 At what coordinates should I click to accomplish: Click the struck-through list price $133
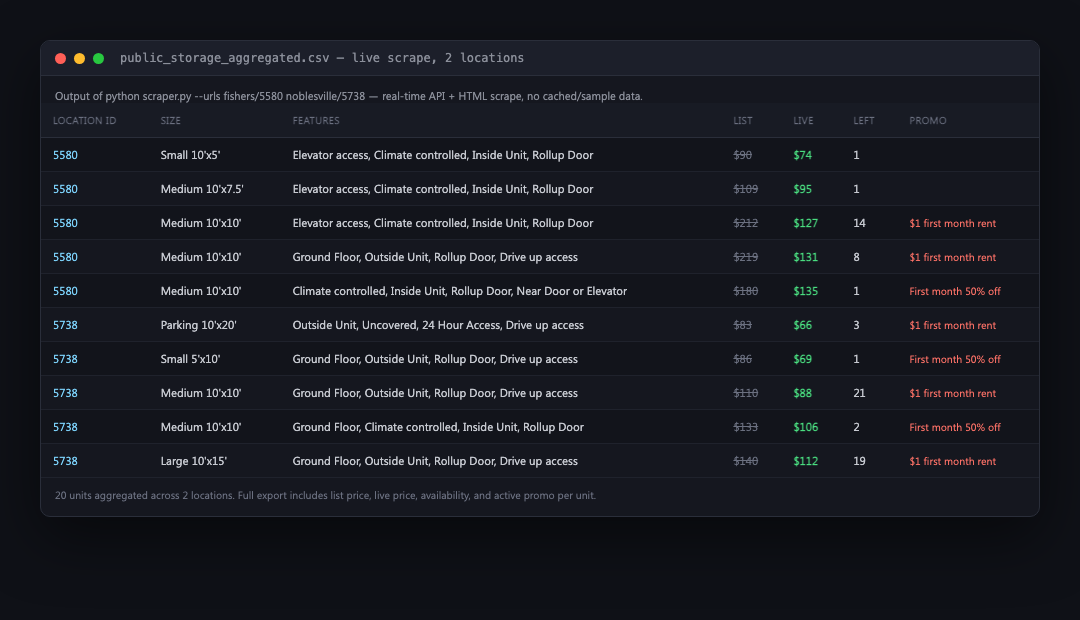click(745, 427)
